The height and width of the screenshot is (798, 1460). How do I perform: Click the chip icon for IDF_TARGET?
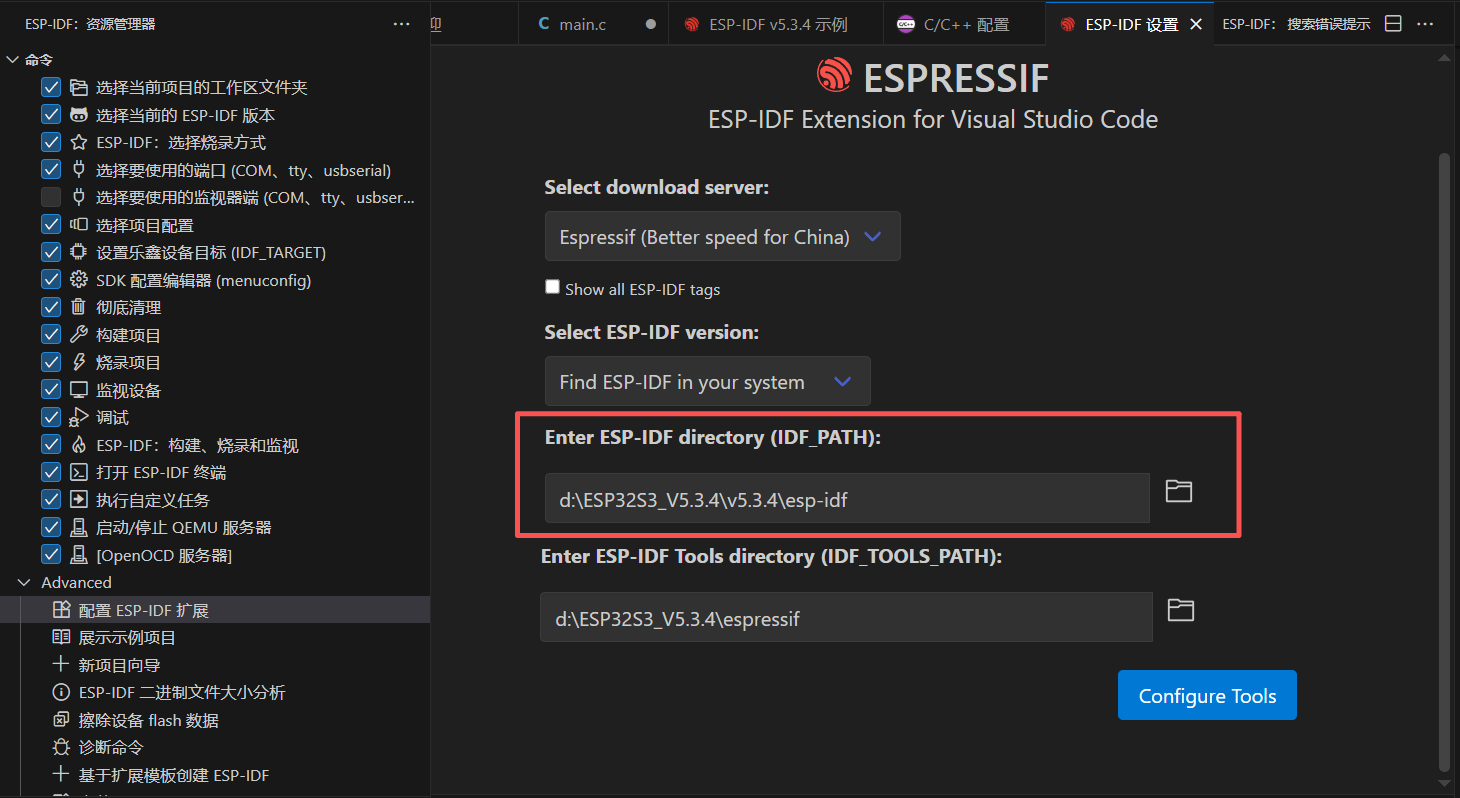coord(78,253)
